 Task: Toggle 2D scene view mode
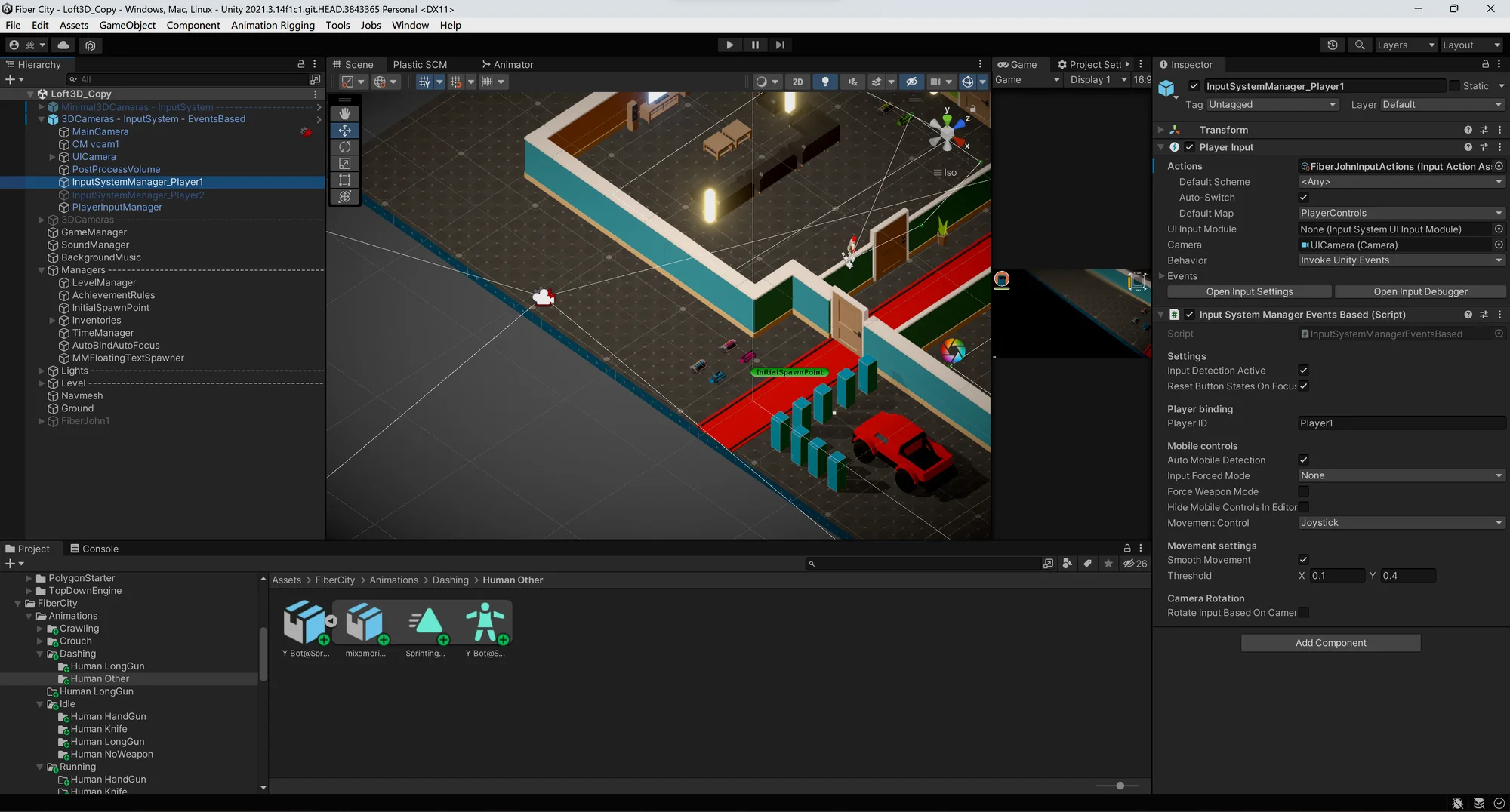pyautogui.click(x=797, y=82)
